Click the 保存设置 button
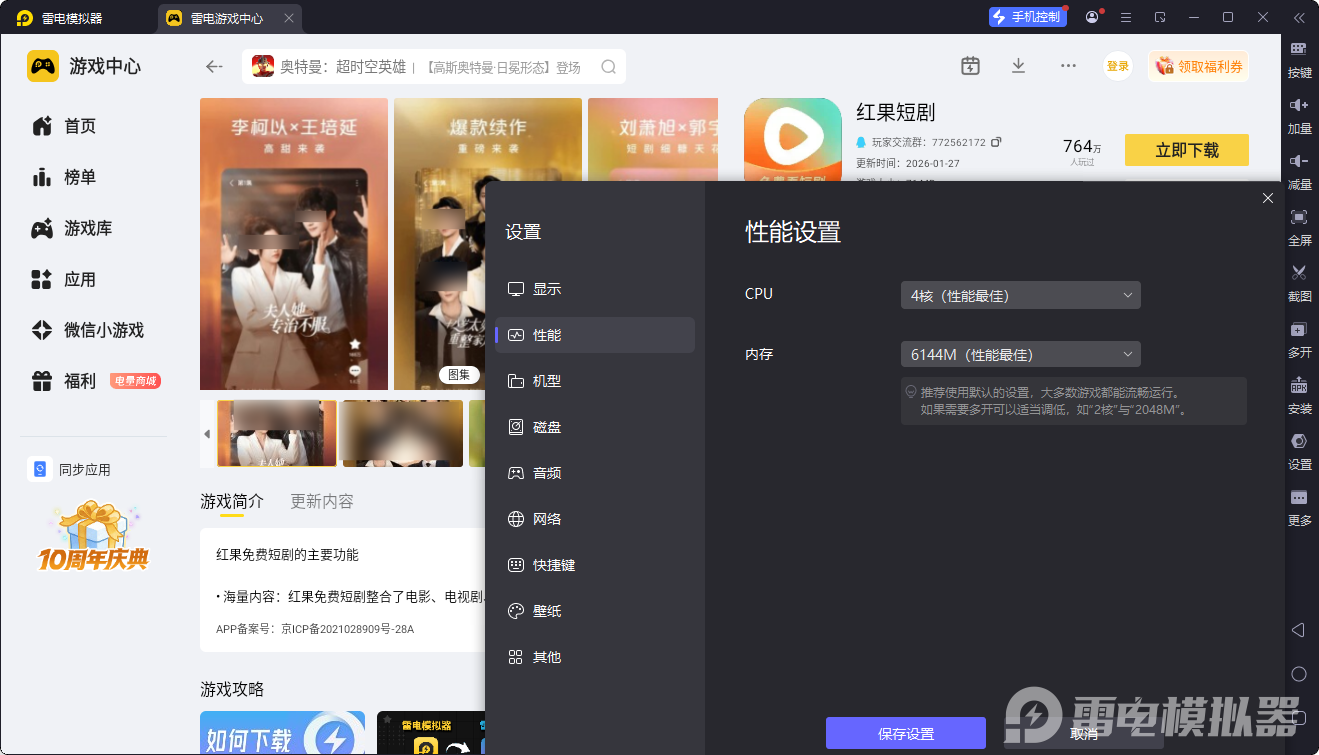 point(905,733)
